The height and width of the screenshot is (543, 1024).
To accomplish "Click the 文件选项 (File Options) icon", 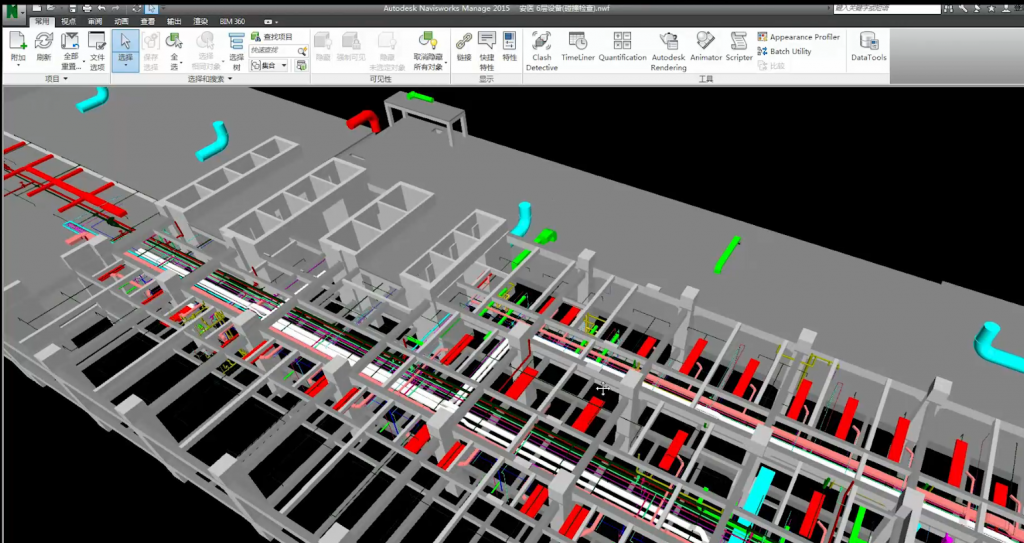I will [97, 49].
